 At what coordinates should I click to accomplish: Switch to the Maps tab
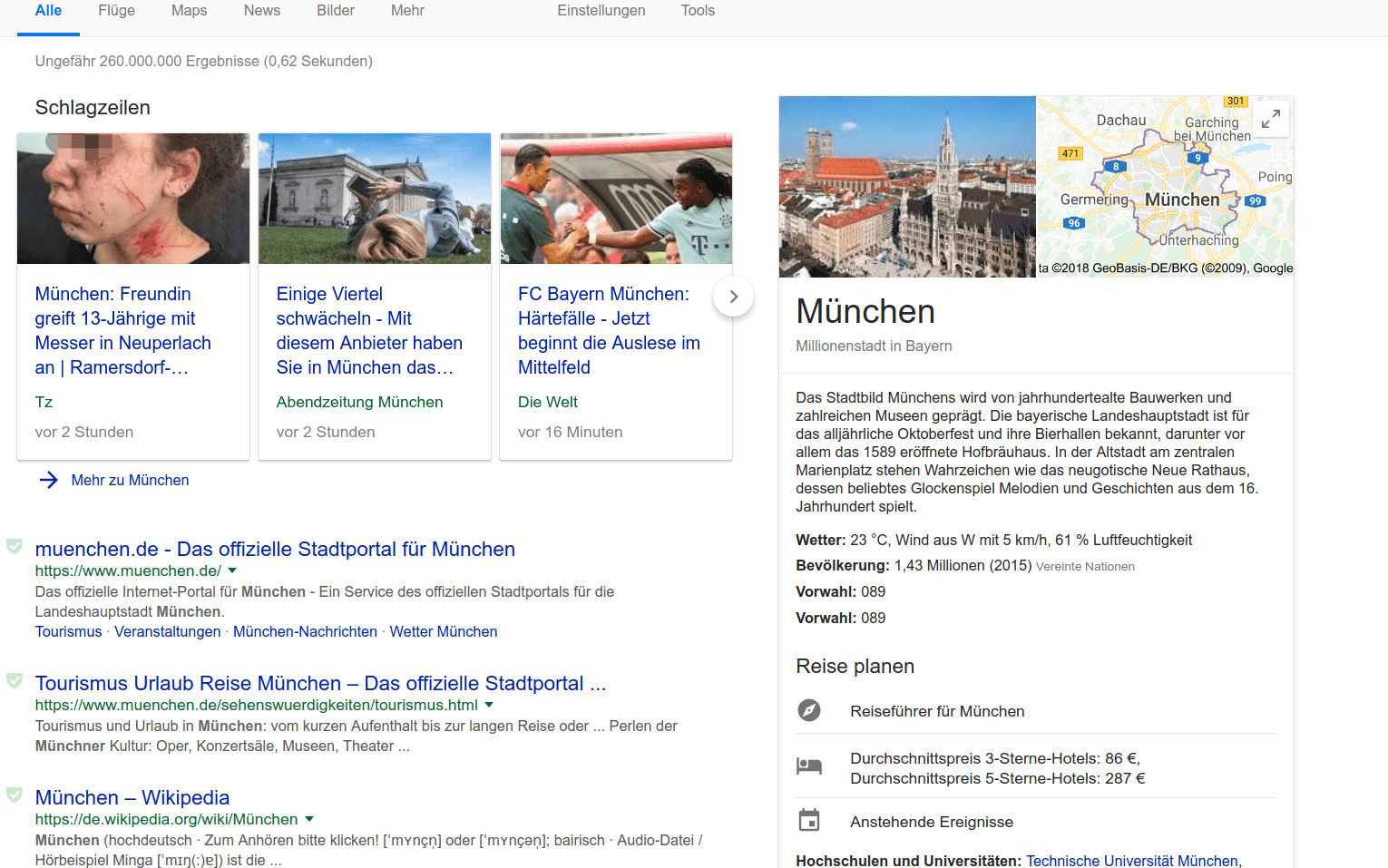tap(189, 11)
